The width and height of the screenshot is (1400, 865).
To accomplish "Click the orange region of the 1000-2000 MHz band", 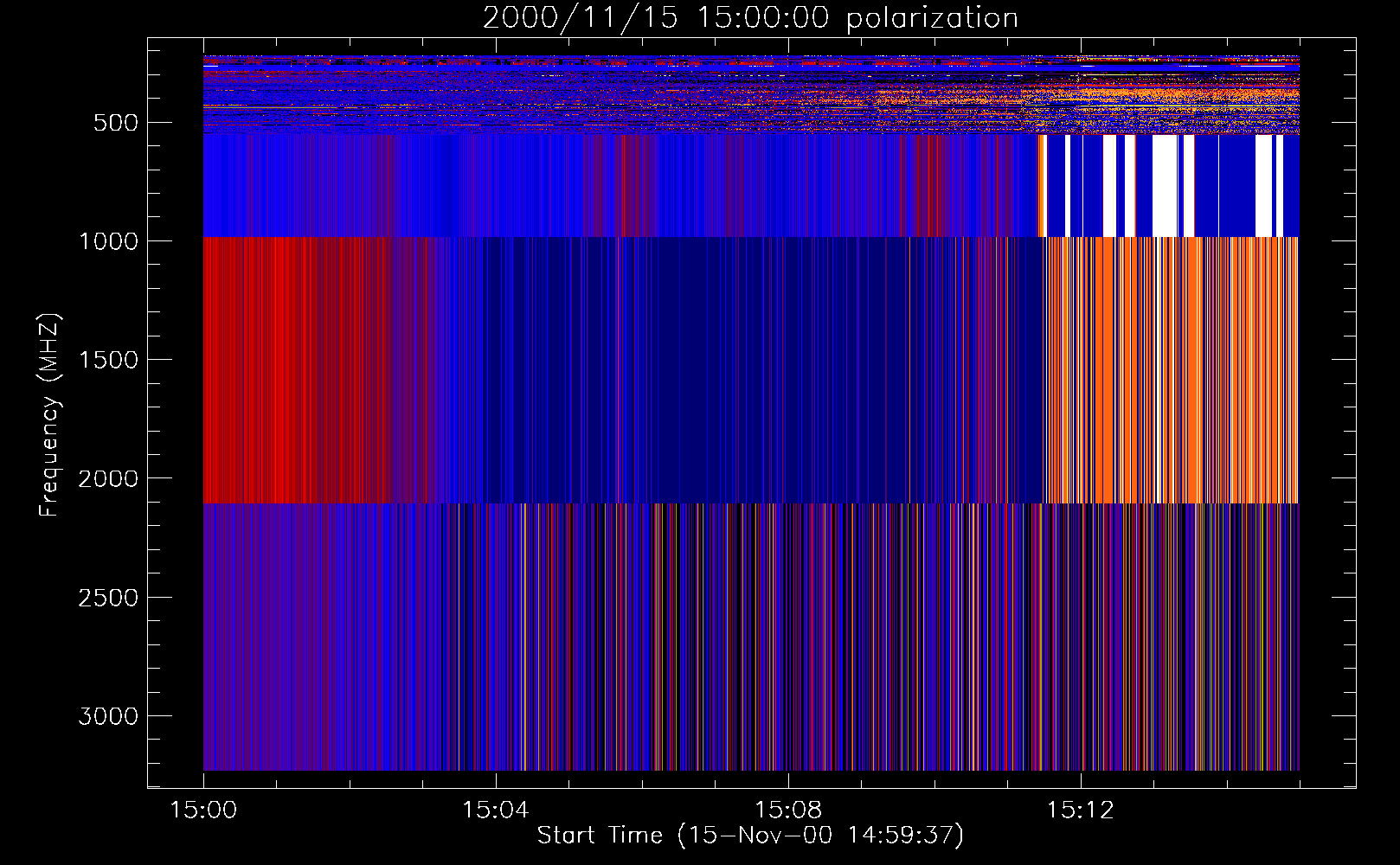I will 1172,369.
